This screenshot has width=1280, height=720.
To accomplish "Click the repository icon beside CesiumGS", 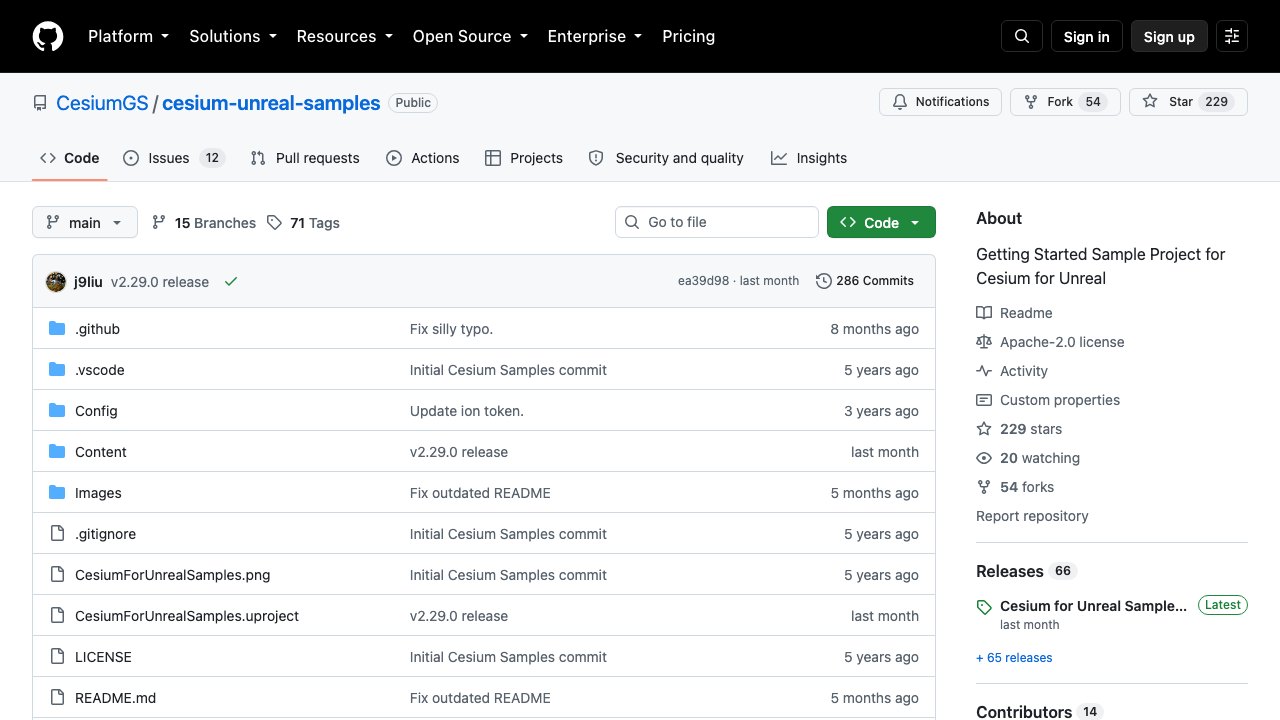I will [40, 103].
